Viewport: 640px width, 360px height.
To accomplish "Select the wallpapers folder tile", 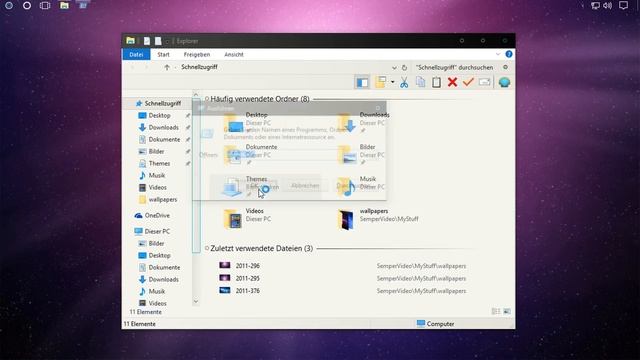I will coord(378,219).
